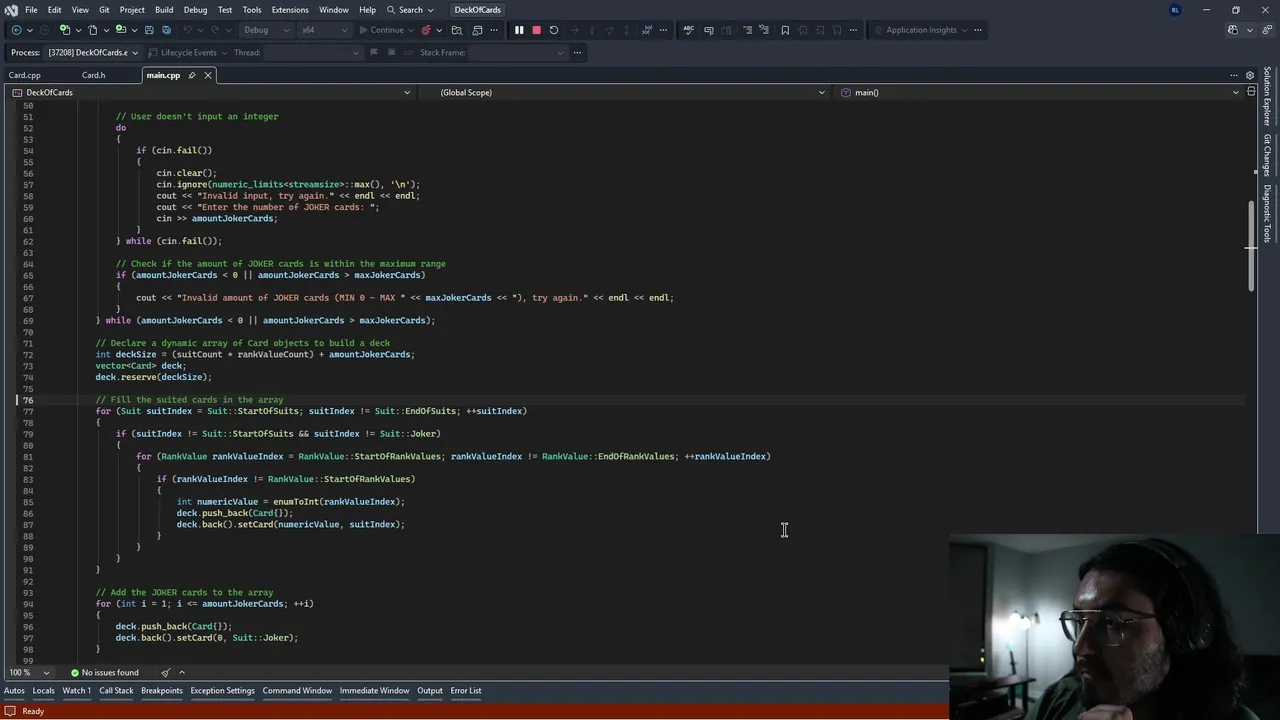The image size is (1280, 720).
Task: Click the Save All icon
Action: click(167, 30)
